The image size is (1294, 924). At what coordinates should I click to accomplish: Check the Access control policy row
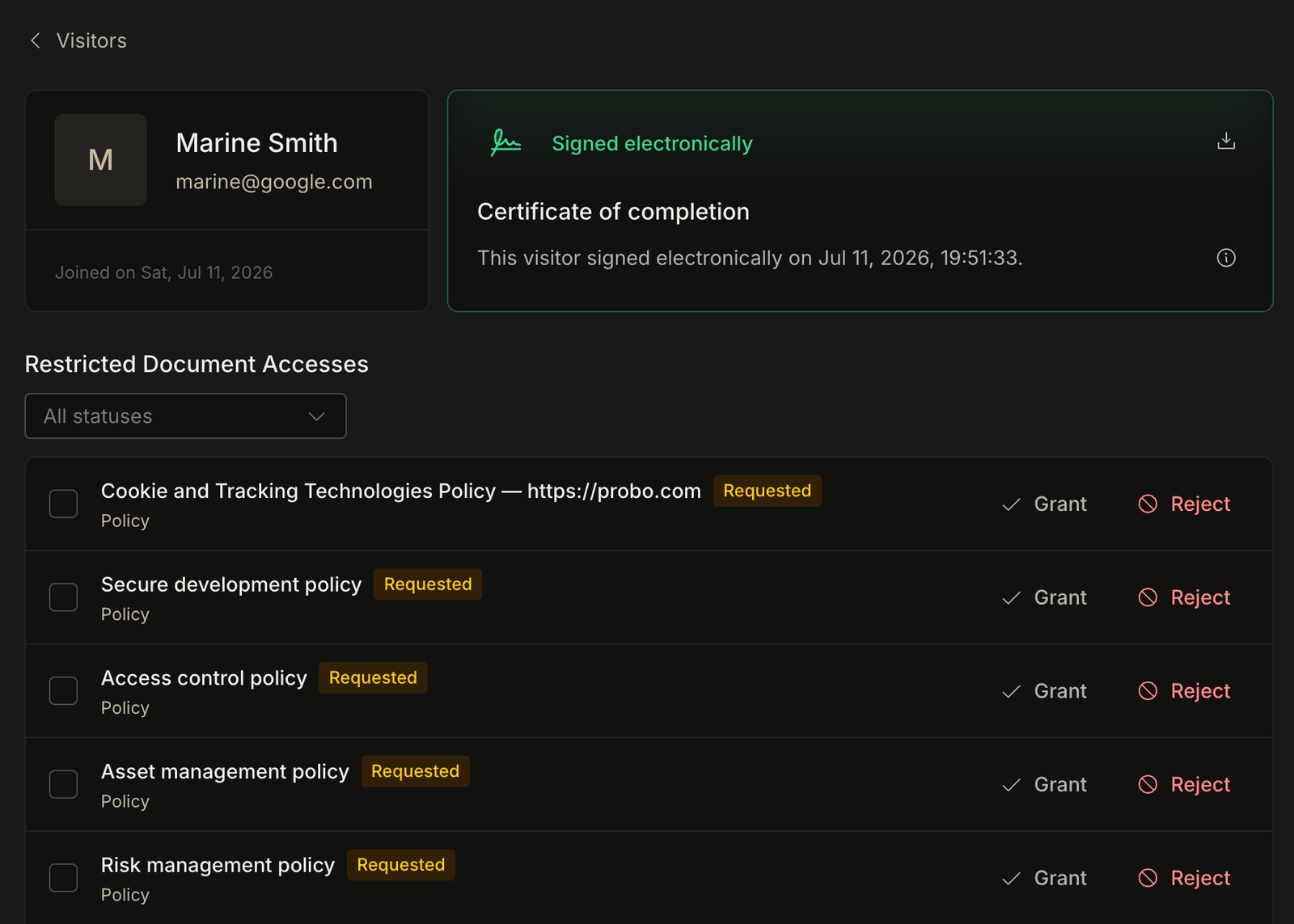(63, 691)
